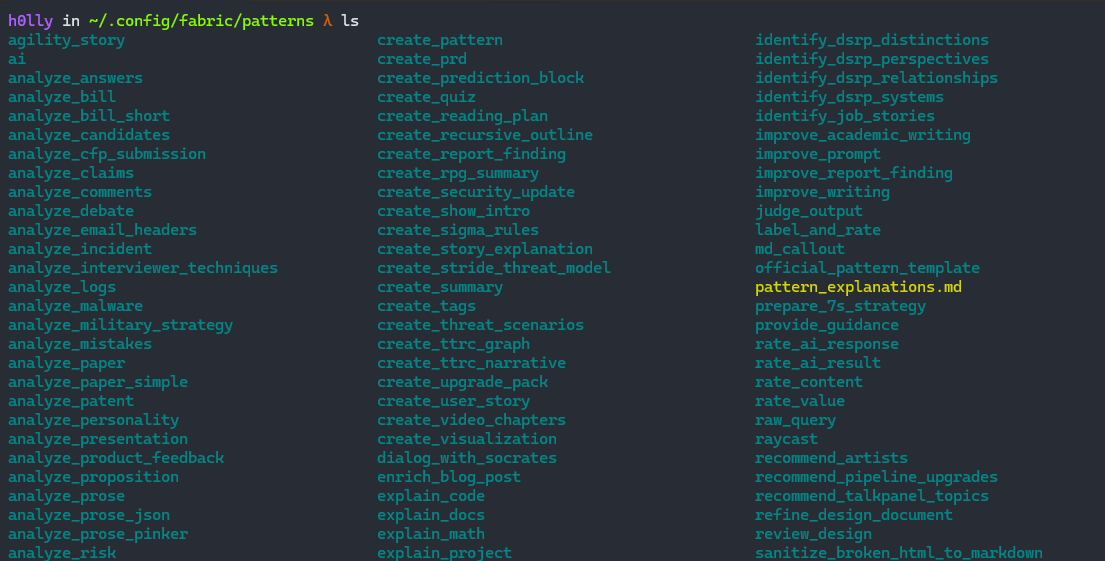This screenshot has height=561, width=1105.
Task: Select the create_stride_threat_model entry
Action: [x=493, y=268]
